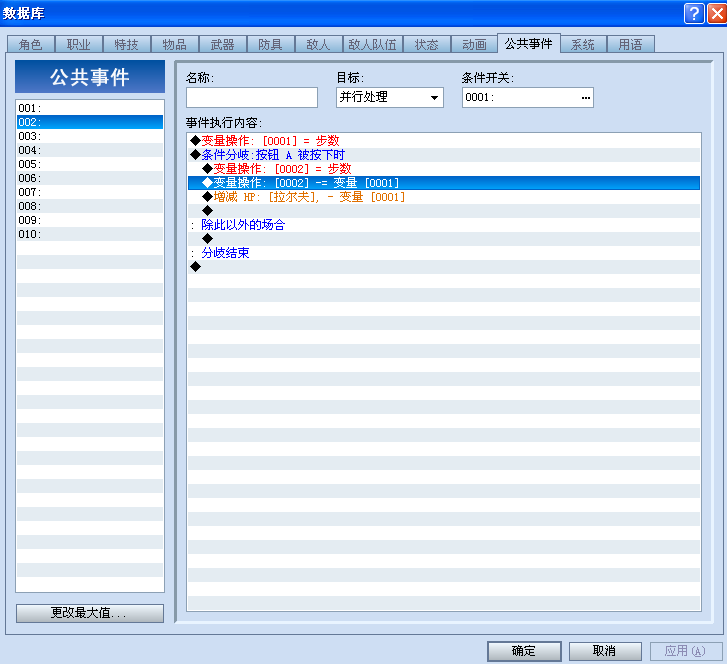Select common event 002 in list

click(x=90, y=122)
